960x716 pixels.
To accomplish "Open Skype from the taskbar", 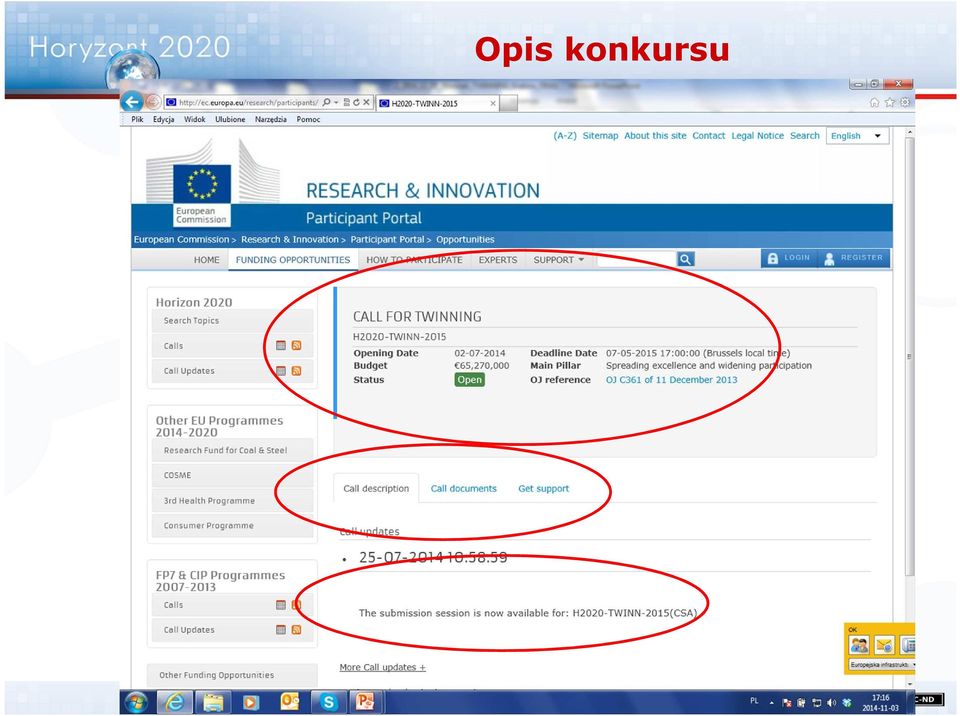I will point(328,702).
